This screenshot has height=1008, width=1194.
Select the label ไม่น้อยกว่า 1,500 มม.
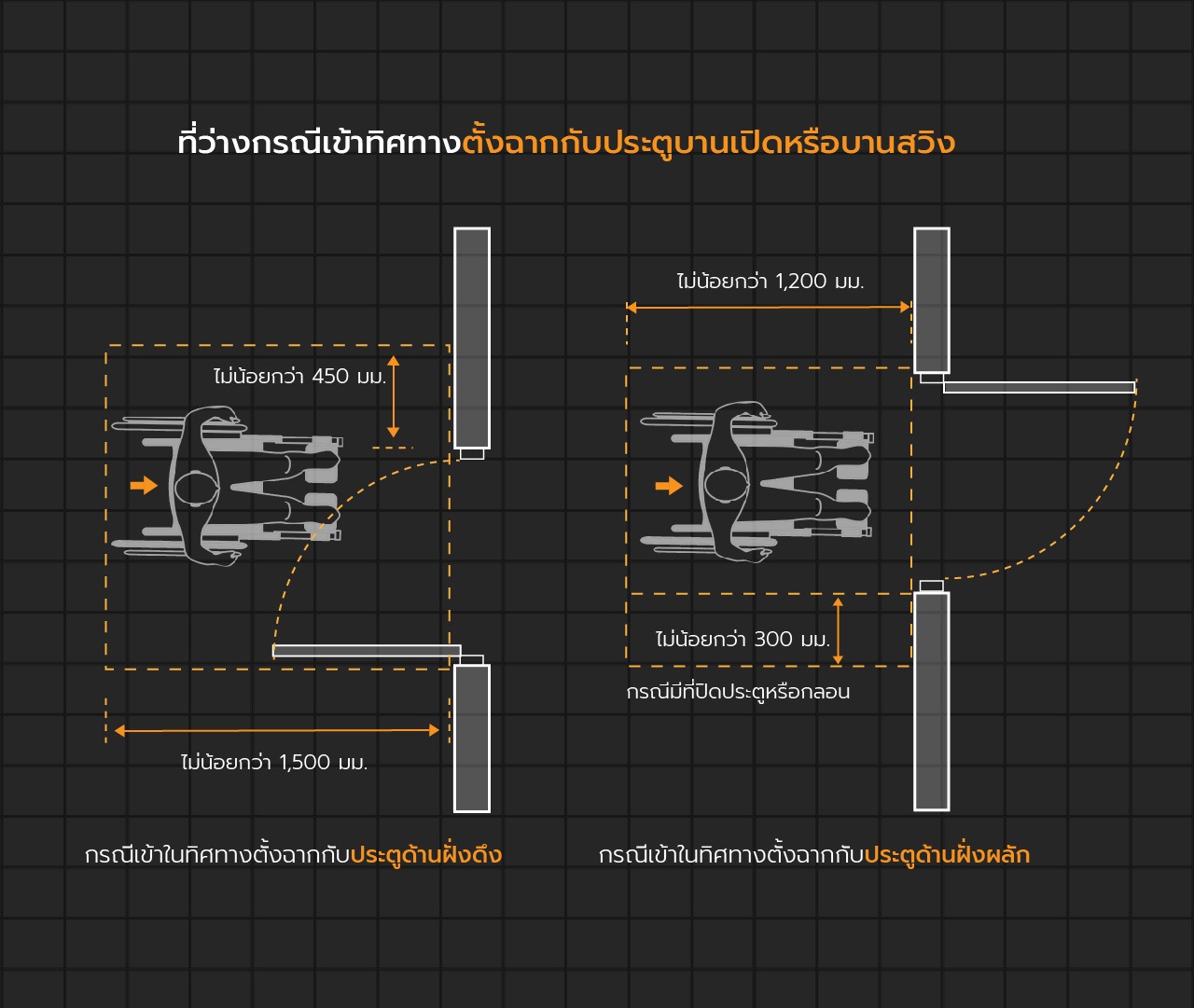click(274, 762)
